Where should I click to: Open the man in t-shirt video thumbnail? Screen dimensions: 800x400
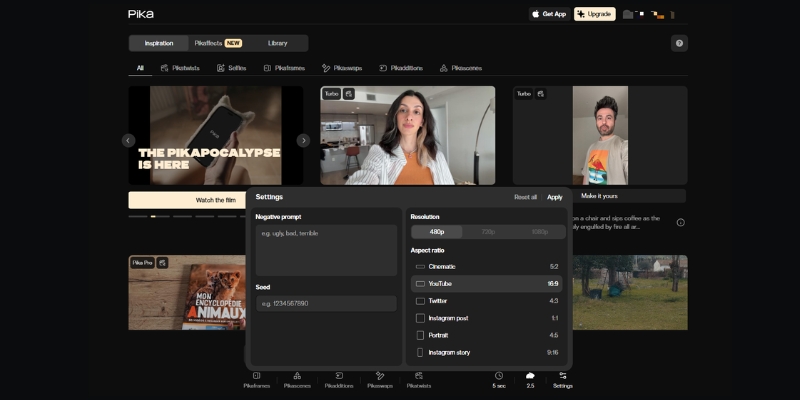pos(600,135)
